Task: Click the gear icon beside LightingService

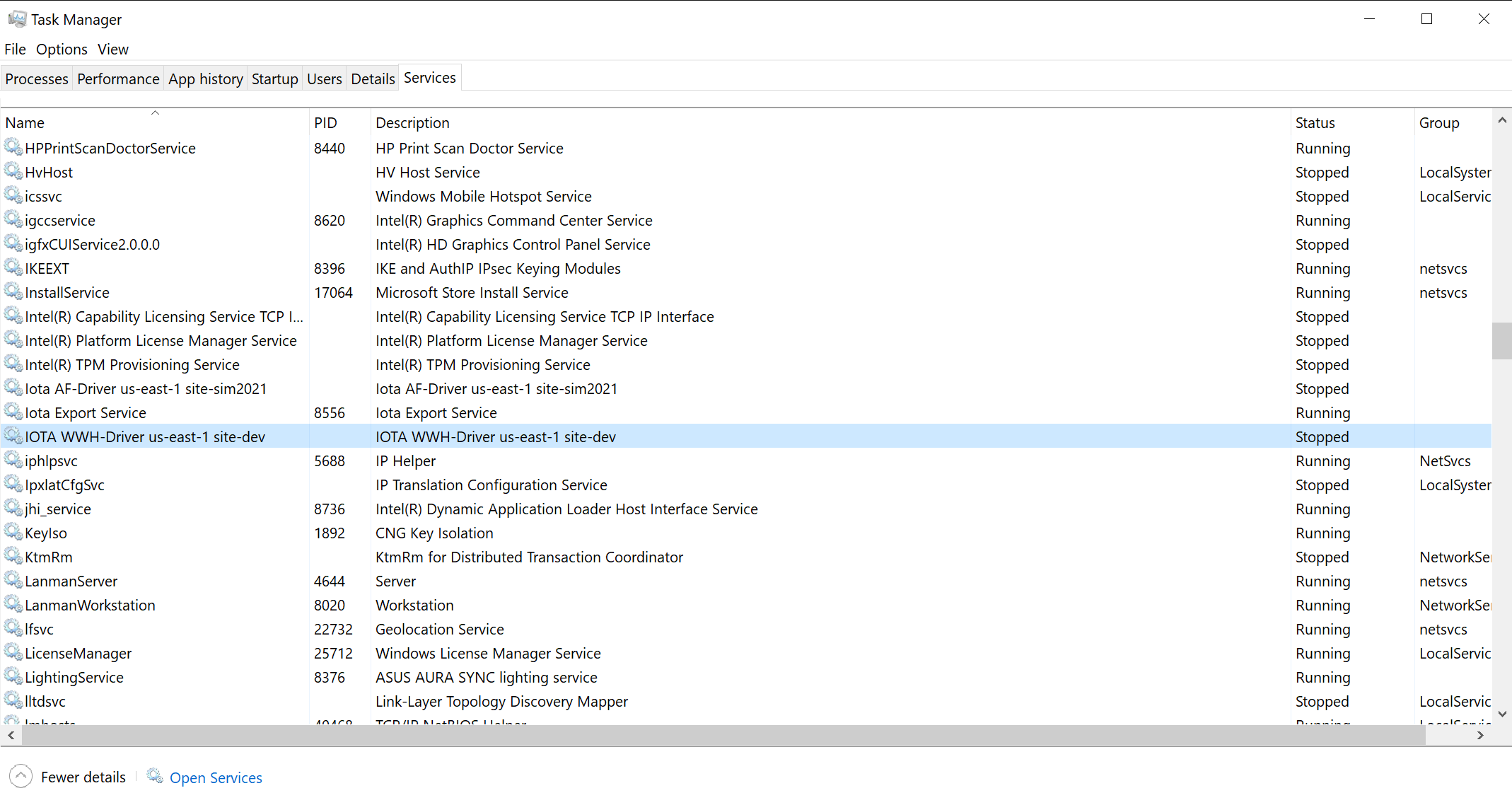Action: (x=13, y=676)
